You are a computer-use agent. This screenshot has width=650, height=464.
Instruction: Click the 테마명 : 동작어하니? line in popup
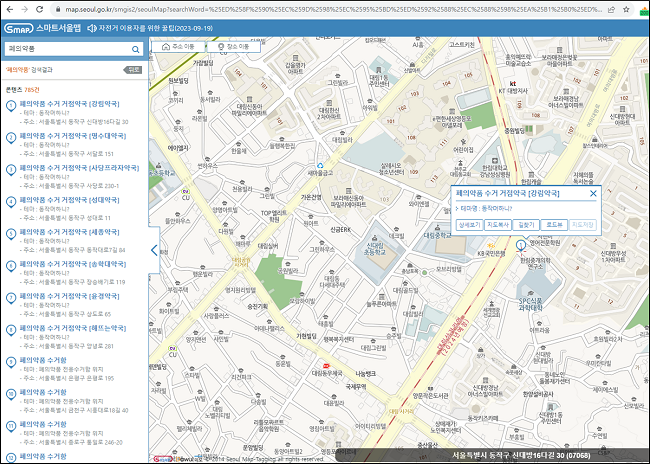484,209
